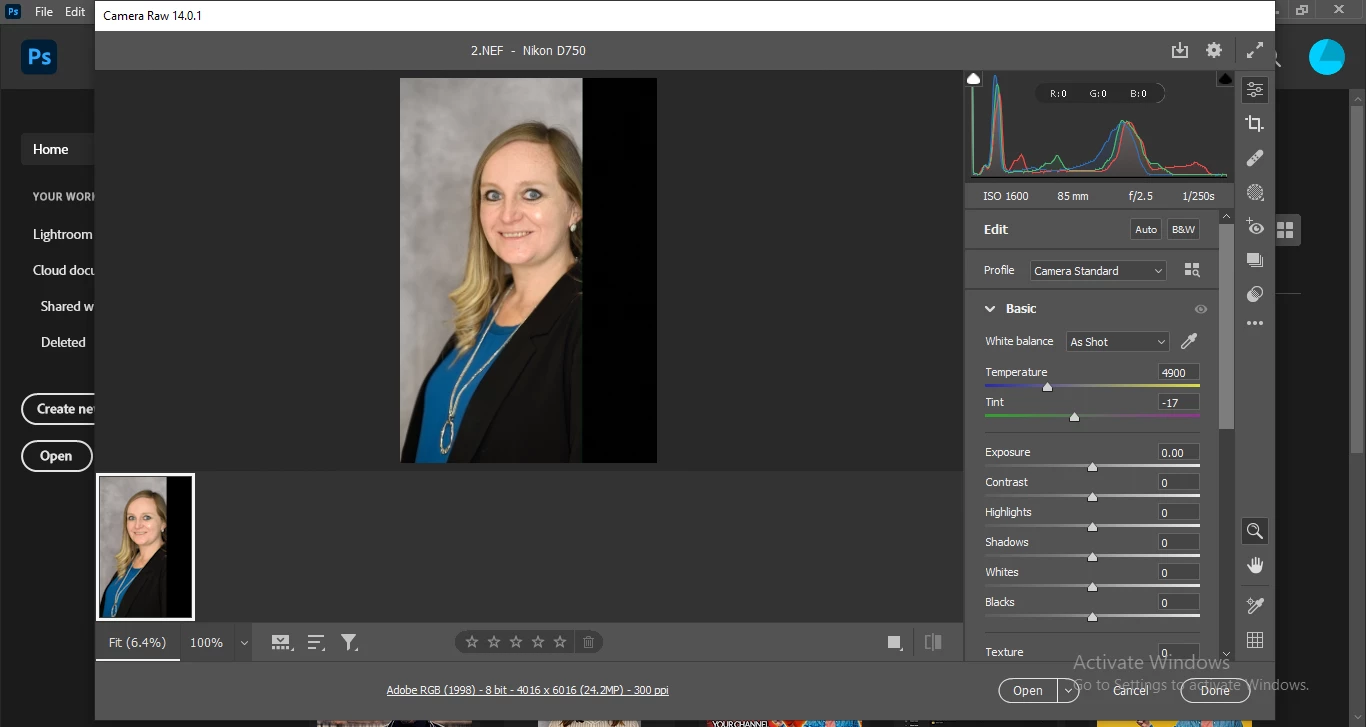Open the sort filmstrip menu icon
The image size is (1366, 727).
coord(316,643)
